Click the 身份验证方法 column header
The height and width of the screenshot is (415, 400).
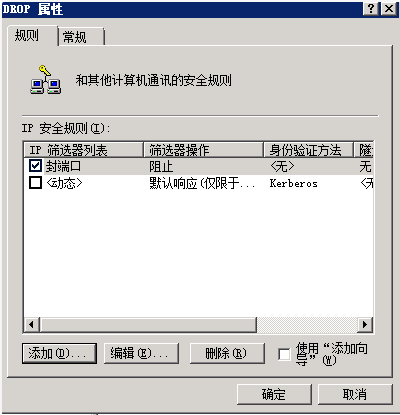pos(308,150)
